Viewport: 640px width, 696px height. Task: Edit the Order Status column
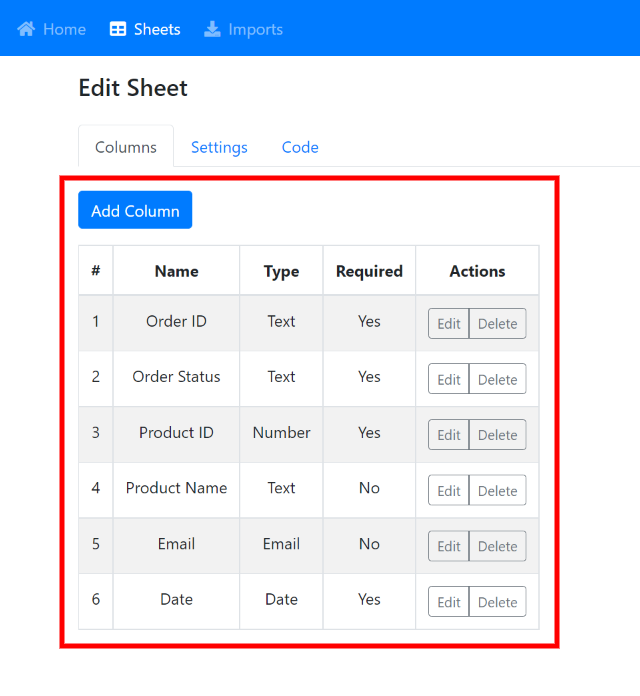[449, 379]
